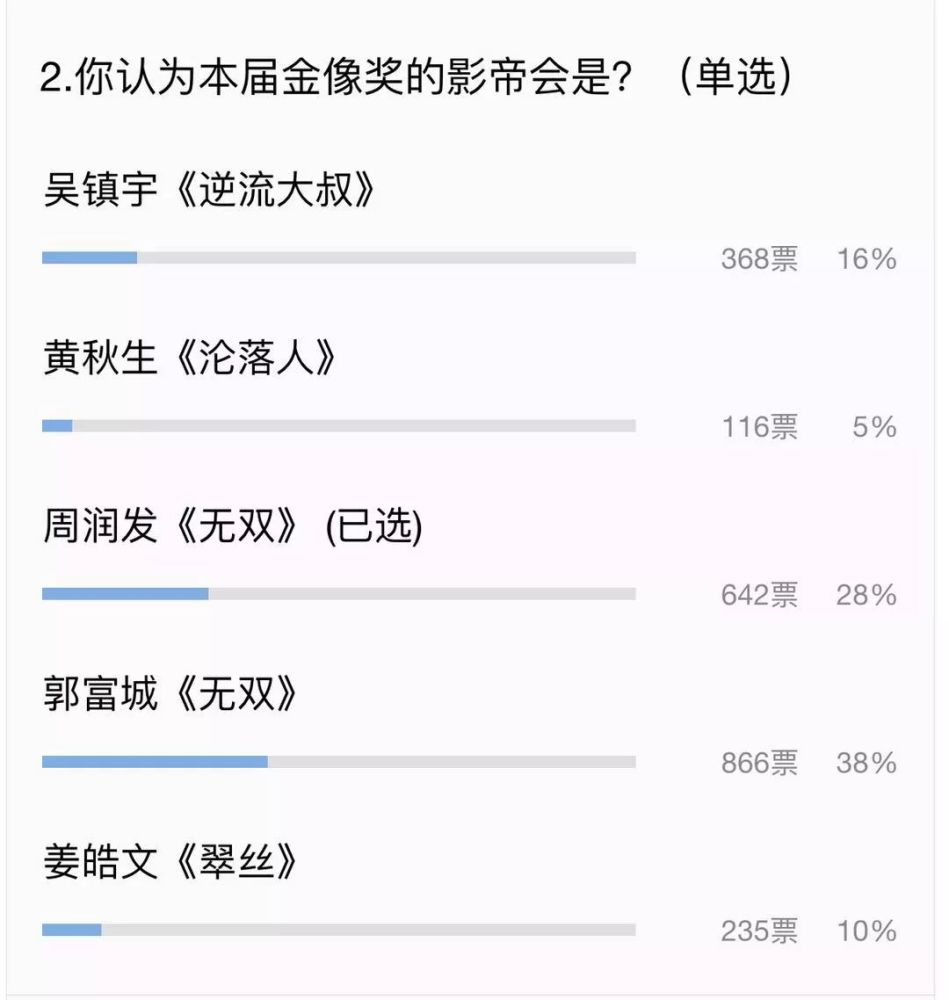Click the 38% percentage text
The width and height of the screenshot is (949, 1000).
[866, 763]
